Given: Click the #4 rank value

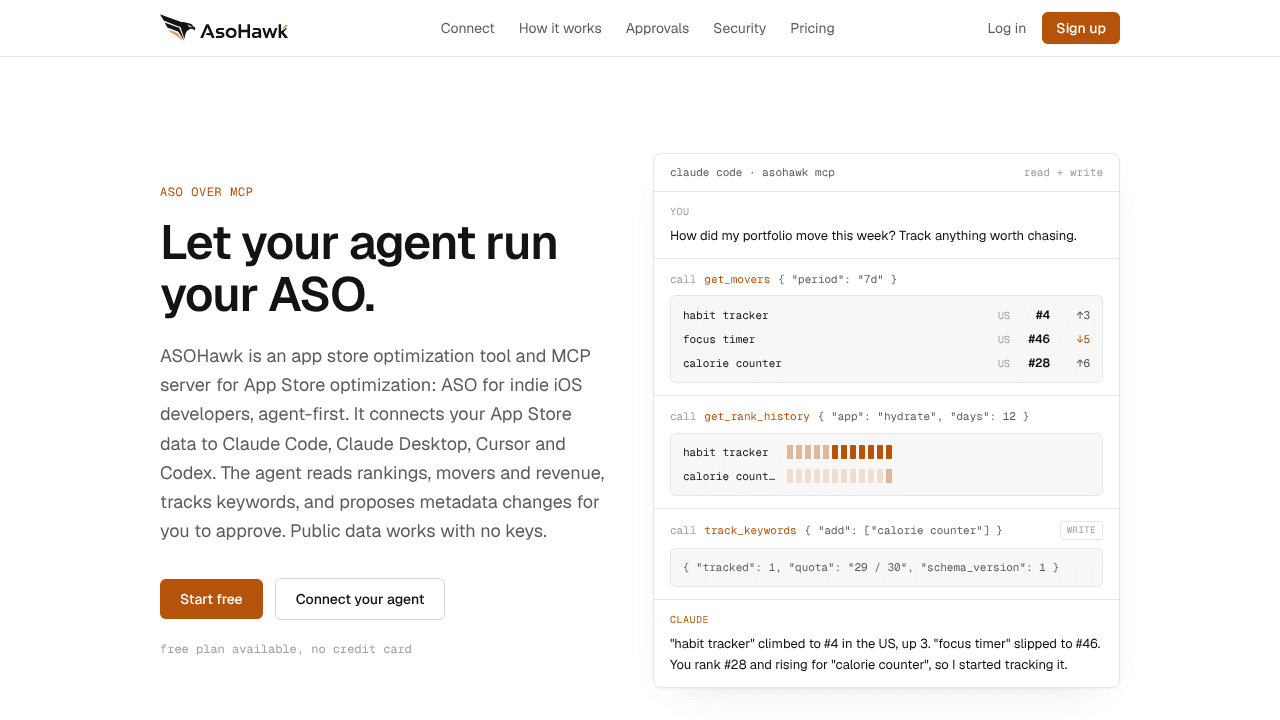Looking at the screenshot, I should (x=1042, y=315).
